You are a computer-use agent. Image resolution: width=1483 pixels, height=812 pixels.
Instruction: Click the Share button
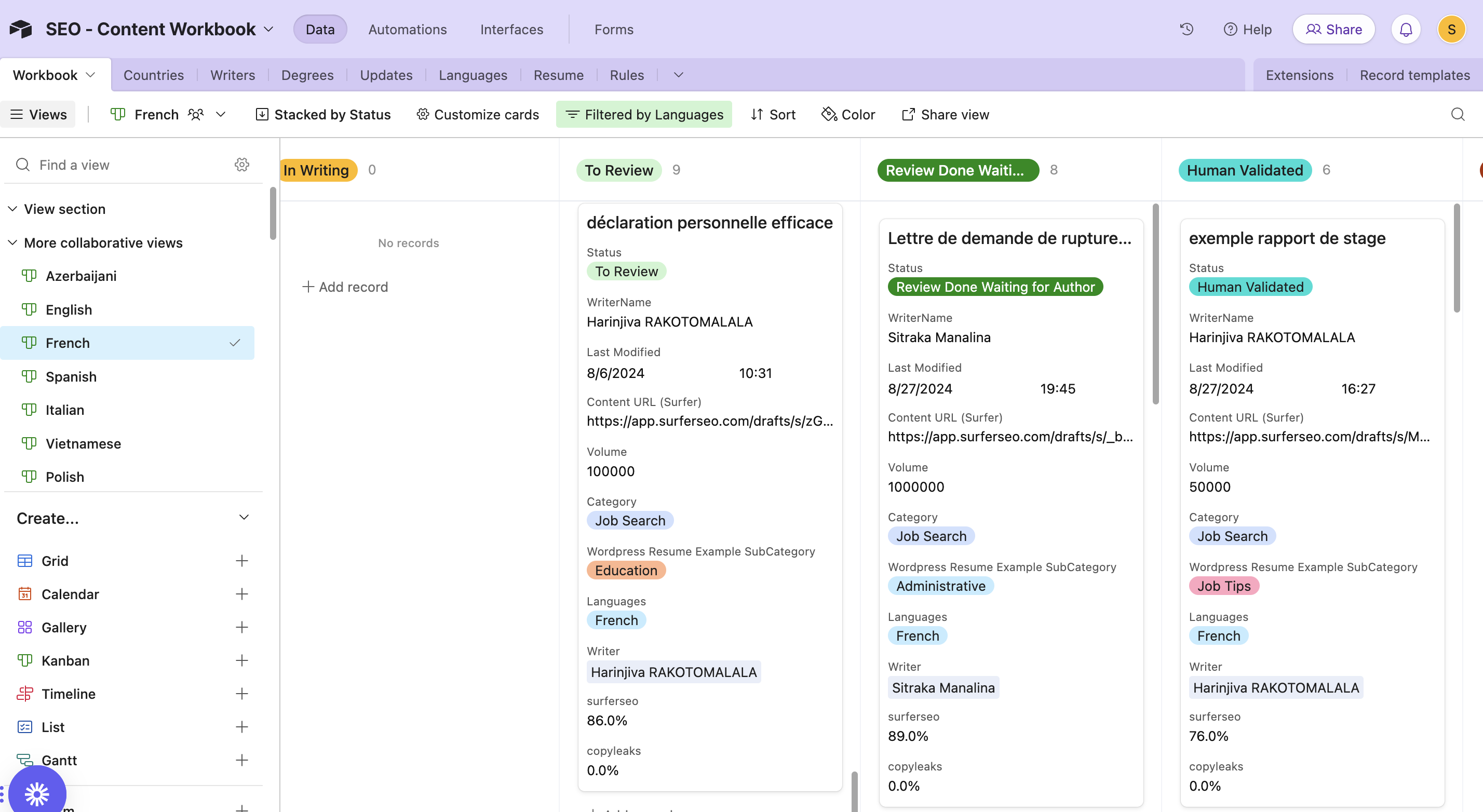[1333, 29]
